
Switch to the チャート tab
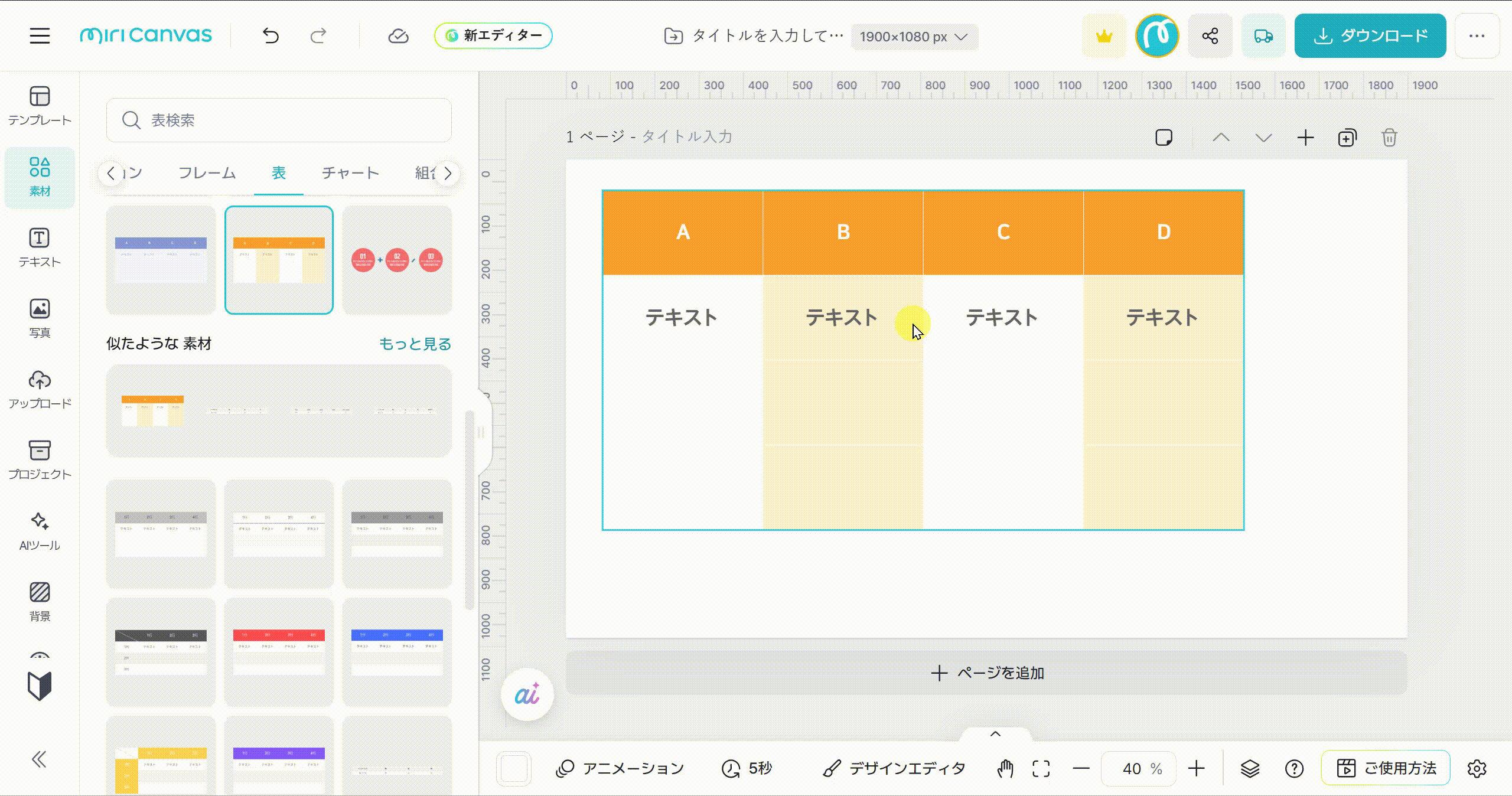(x=350, y=173)
